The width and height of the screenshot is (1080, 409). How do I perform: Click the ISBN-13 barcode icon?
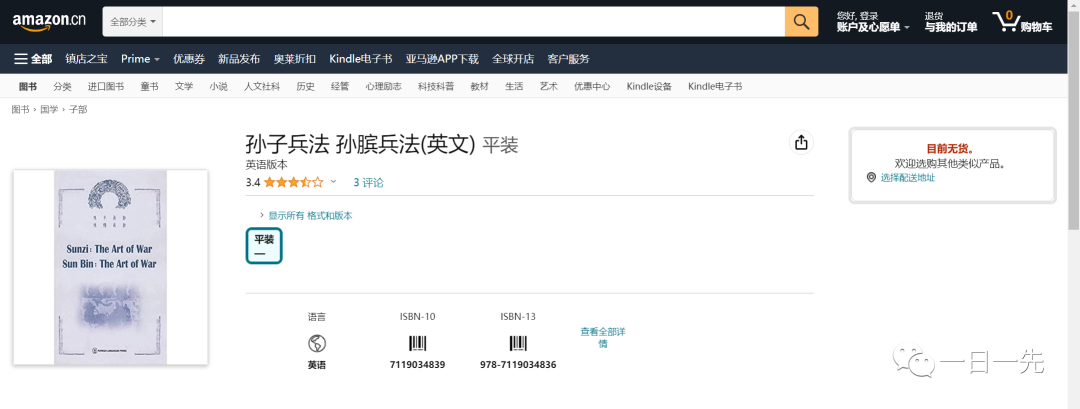(517, 343)
